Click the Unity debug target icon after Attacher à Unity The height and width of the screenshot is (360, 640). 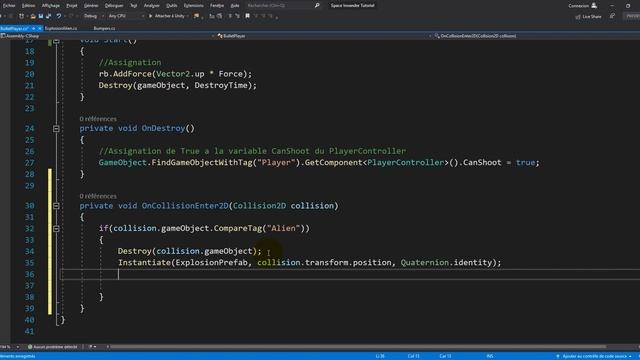197,16
